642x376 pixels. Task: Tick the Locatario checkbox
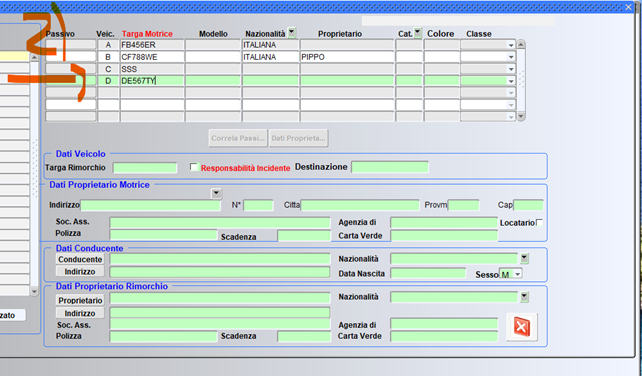point(539,222)
